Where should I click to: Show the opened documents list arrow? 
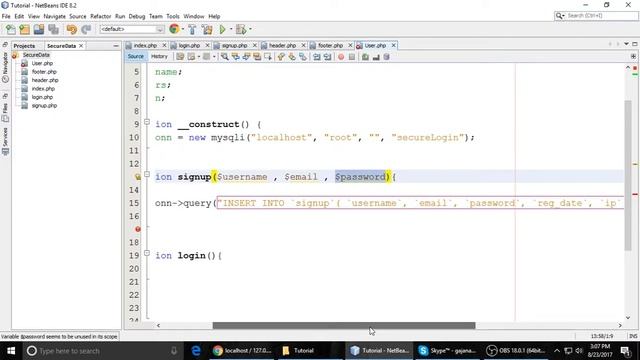(626, 44)
